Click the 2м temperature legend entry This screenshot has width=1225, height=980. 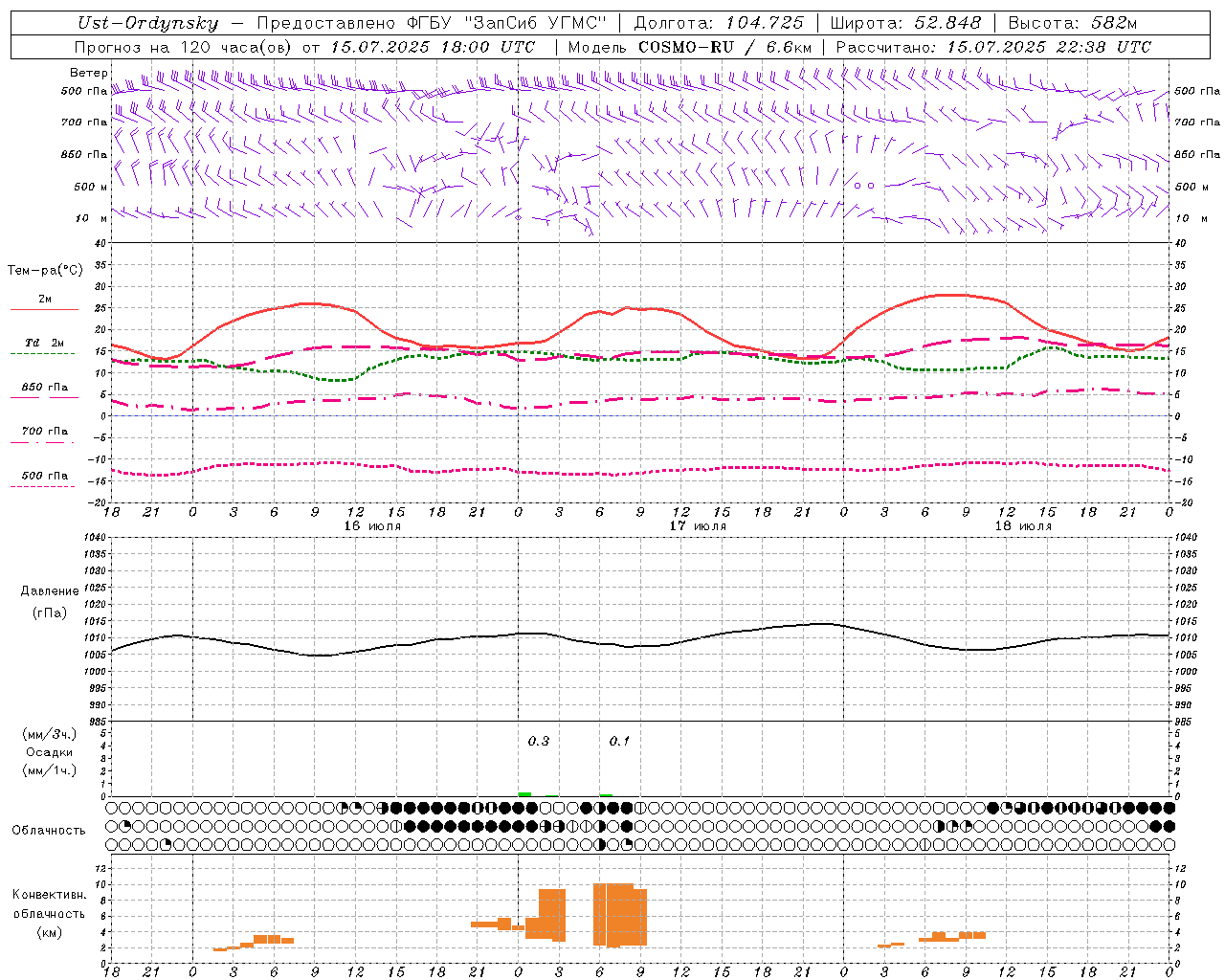click(x=45, y=300)
